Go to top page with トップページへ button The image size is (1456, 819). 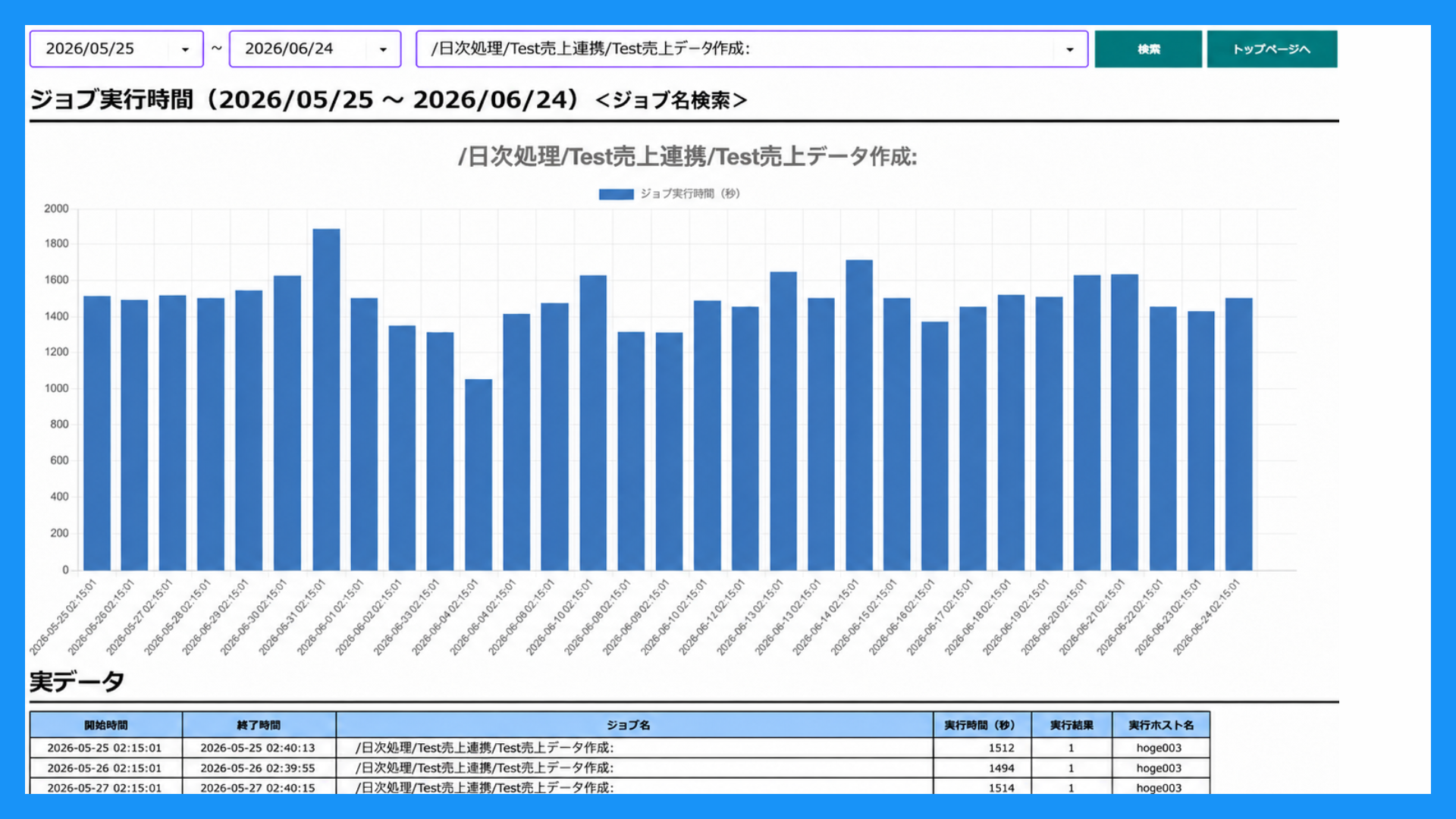pos(1272,49)
